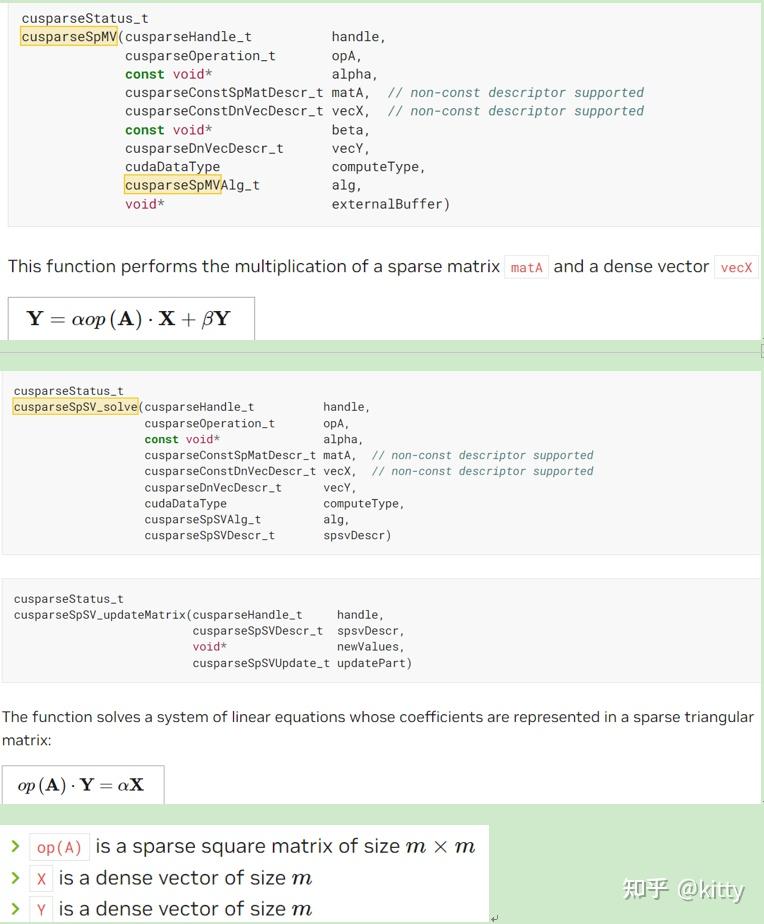Click the highlighted cusparseSpSV_solve function name
This screenshot has height=924, width=764.
pos(76,407)
